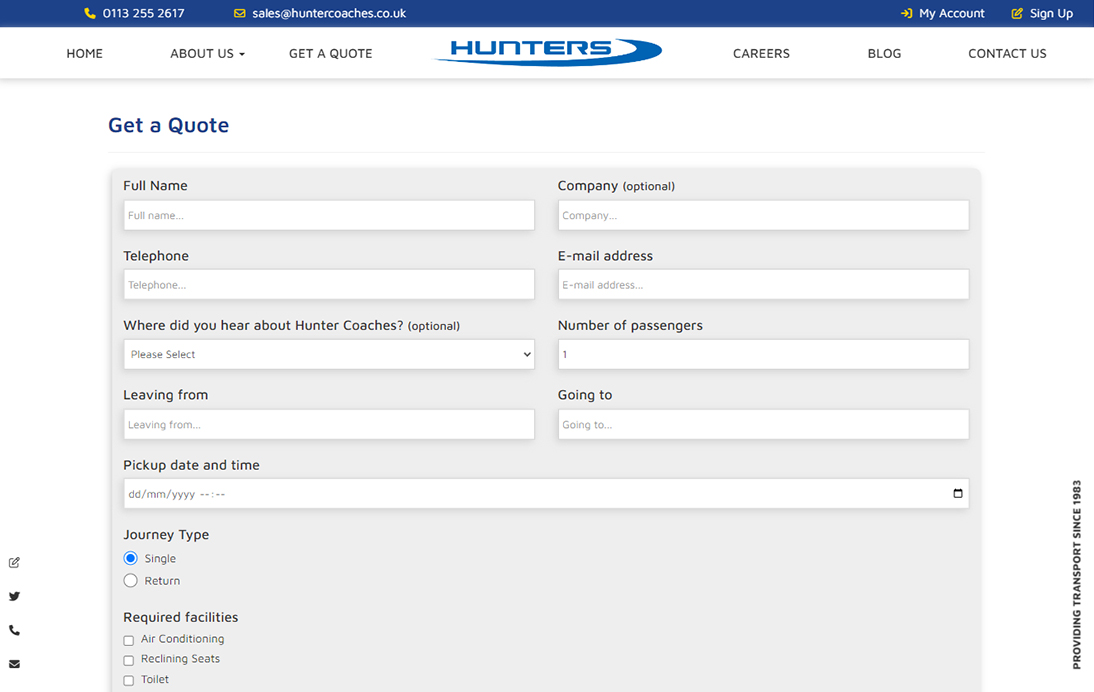Click the calendar icon in pickup date field
Screen dimensions: 1094x692
(957, 494)
